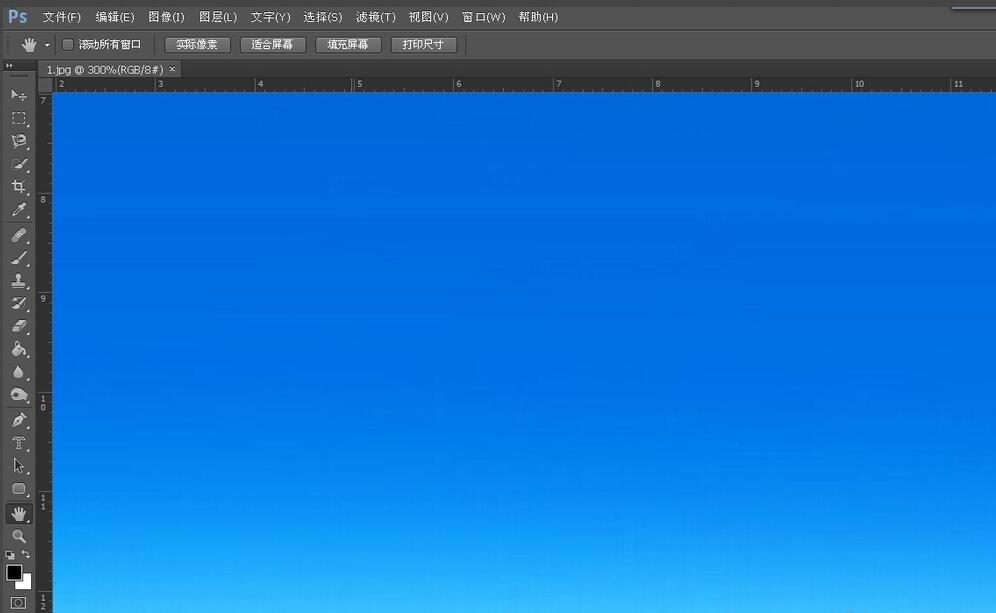The image size is (996, 613).
Task: Open the 帮助(H) menu
Action: click(538, 17)
